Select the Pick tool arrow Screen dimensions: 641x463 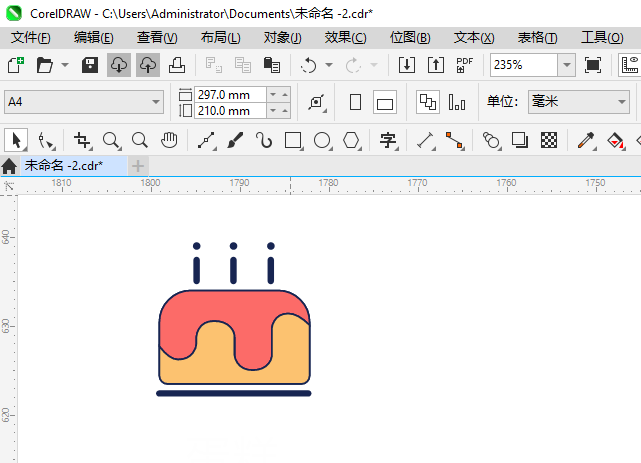tap(16, 141)
